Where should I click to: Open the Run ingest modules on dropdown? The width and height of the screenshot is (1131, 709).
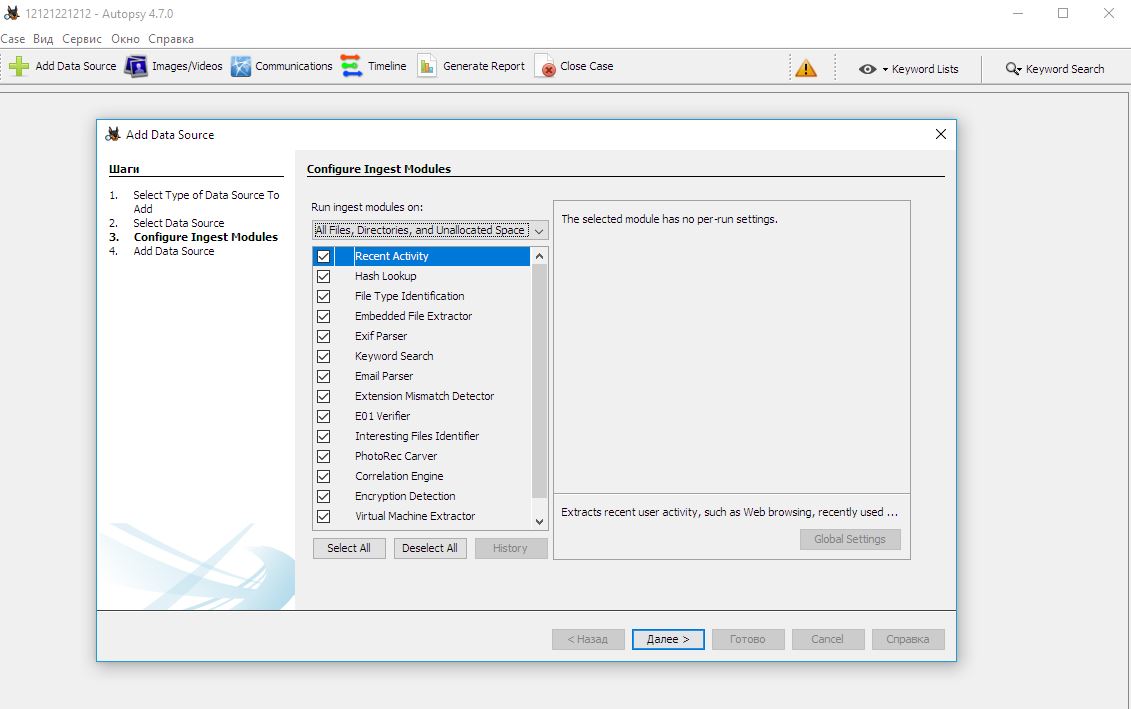pyautogui.click(x=430, y=230)
